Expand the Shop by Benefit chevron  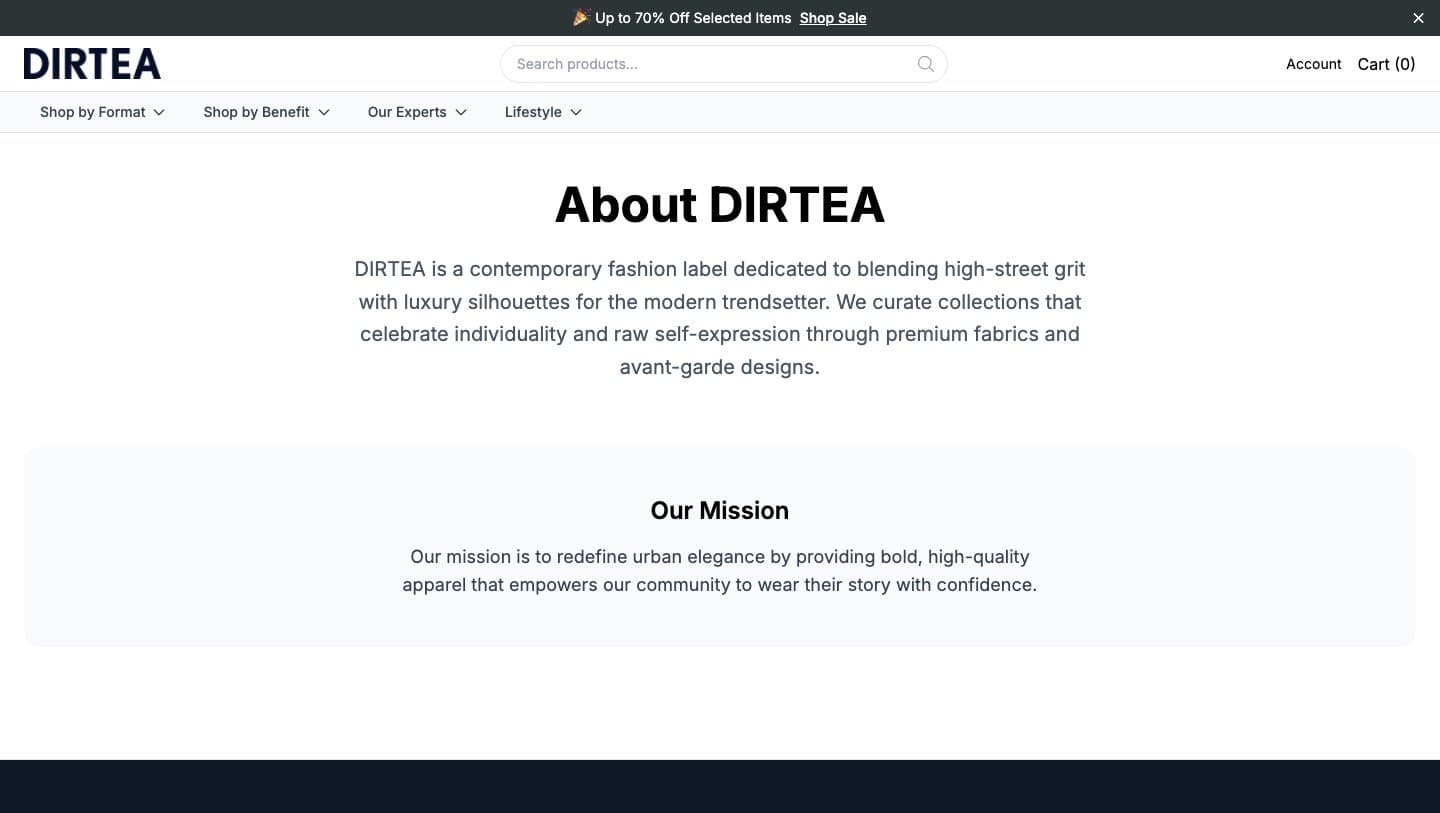tap(324, 112)
